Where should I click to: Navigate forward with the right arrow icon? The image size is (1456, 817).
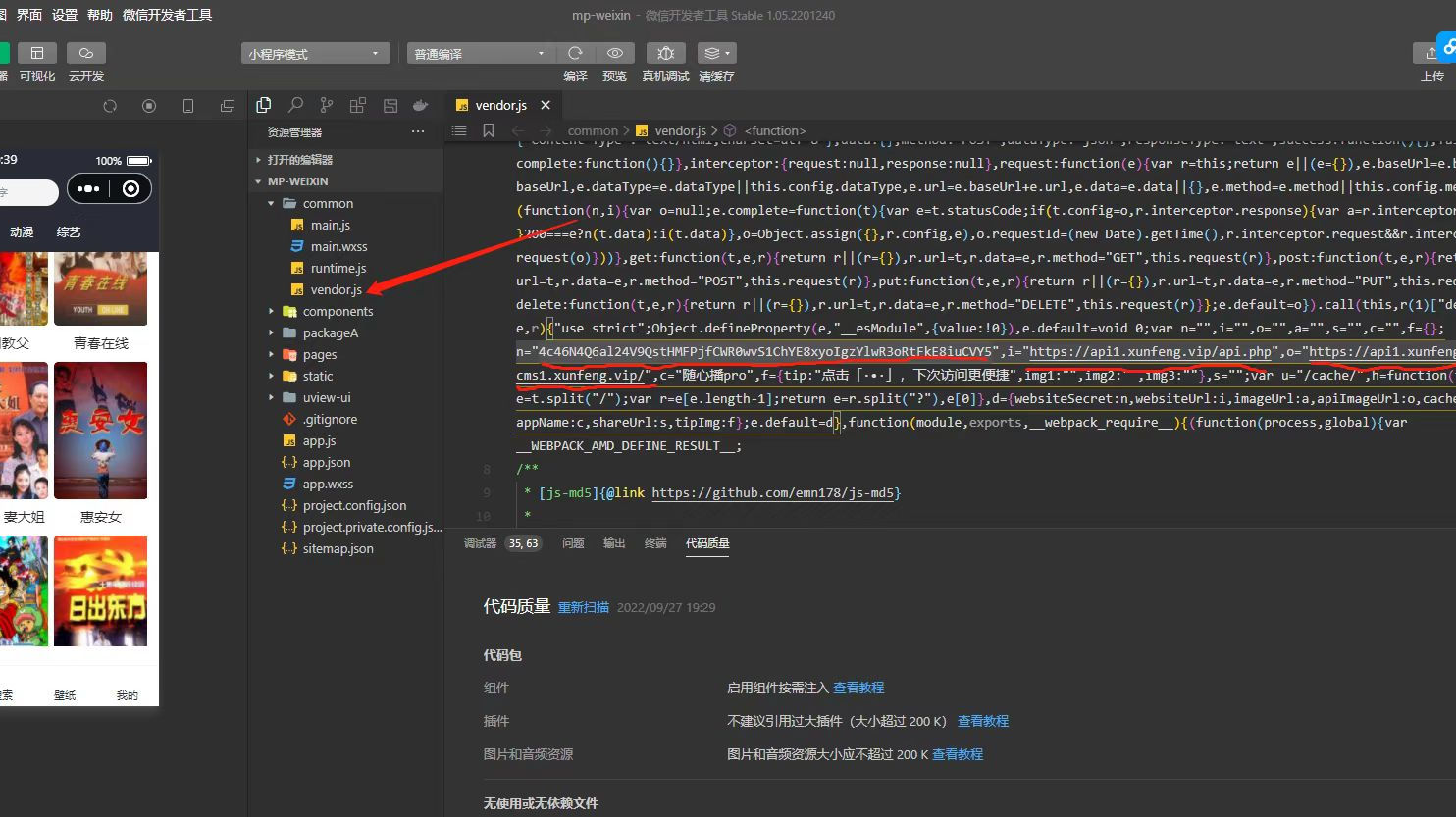[x=546, y=130]
